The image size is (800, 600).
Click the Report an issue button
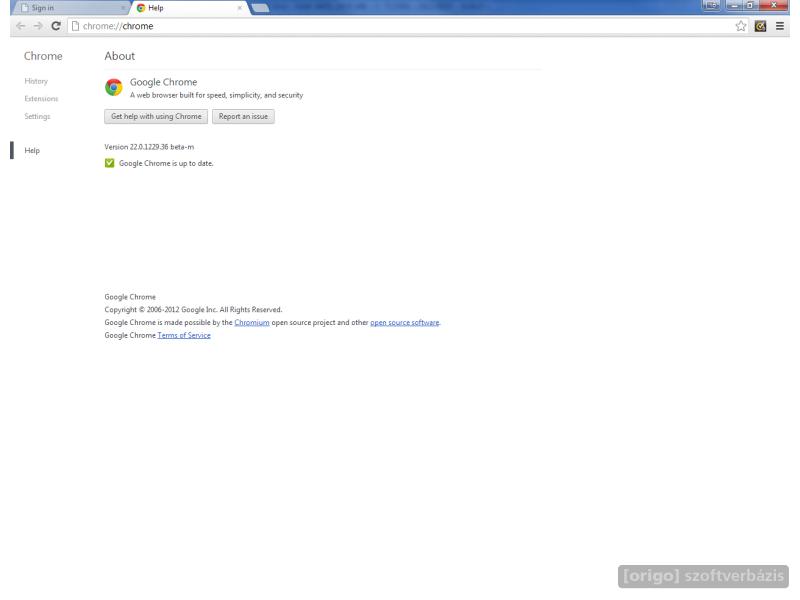pyautogui.click(x=243, y=116)
